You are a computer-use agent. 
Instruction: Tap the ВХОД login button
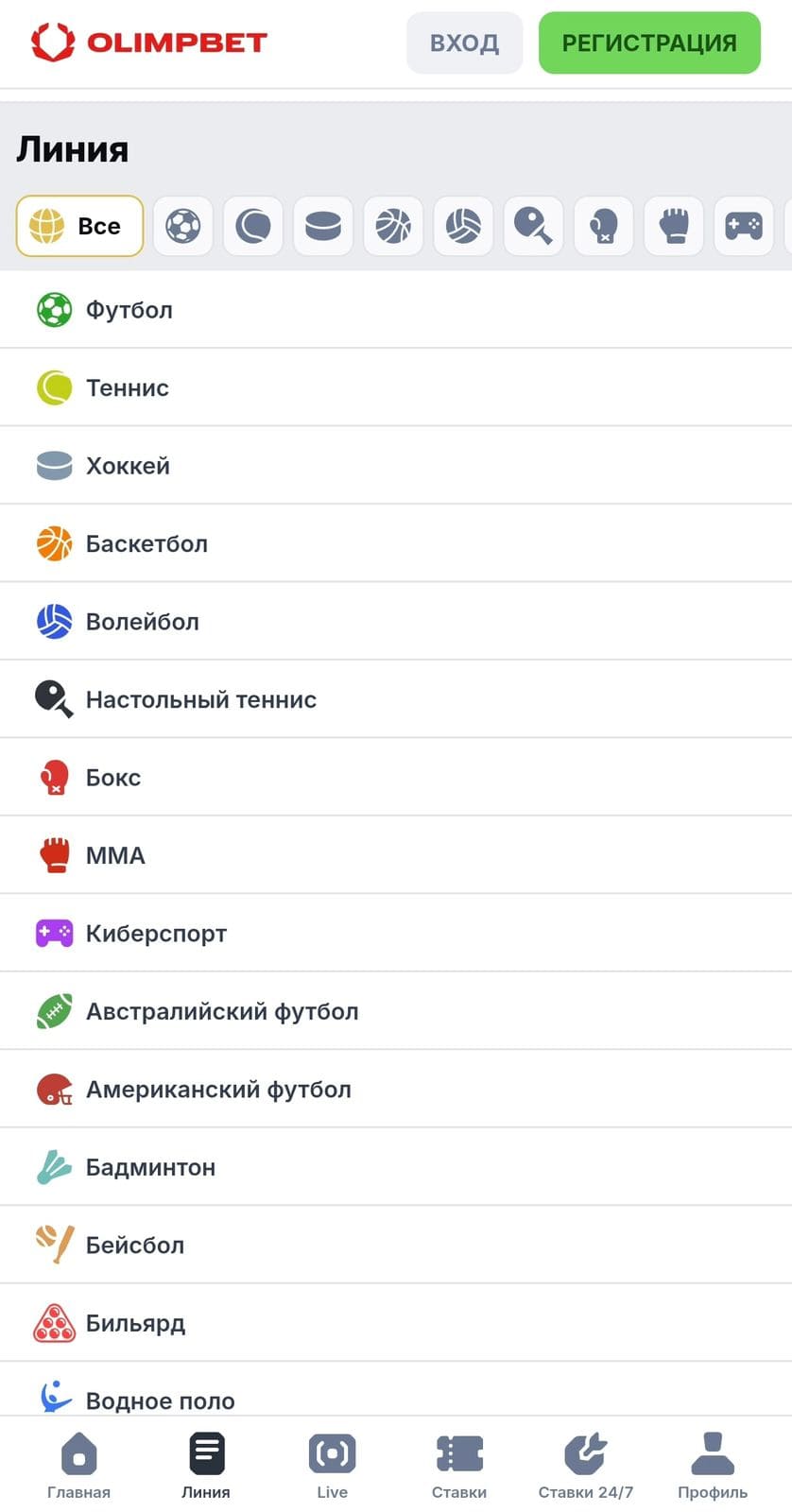pos(464,43)
